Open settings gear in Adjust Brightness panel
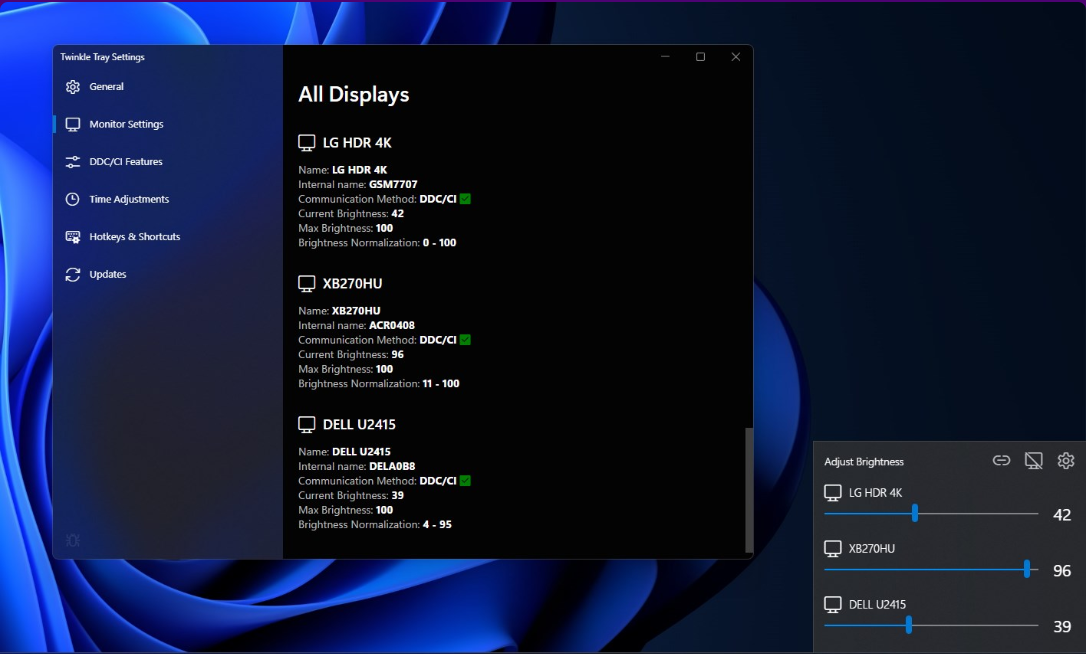Screen dimensions: 1086x654 coord(1066,461)
